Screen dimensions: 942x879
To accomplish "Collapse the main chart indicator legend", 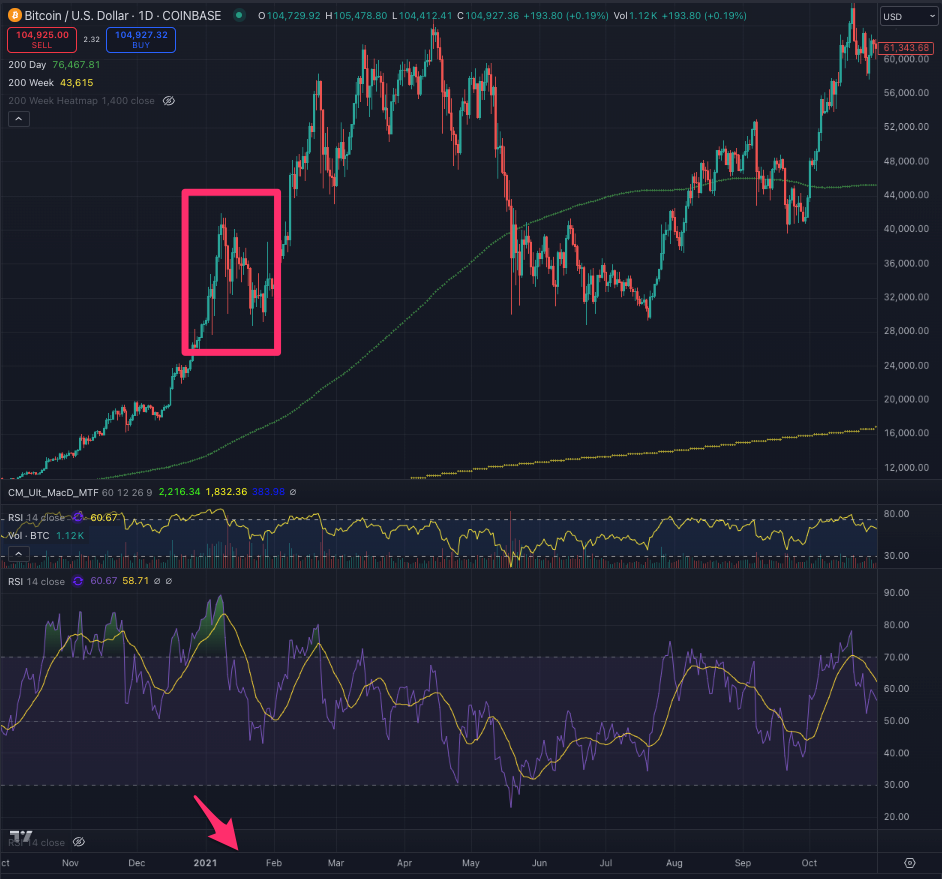I will tap(19, 119).
